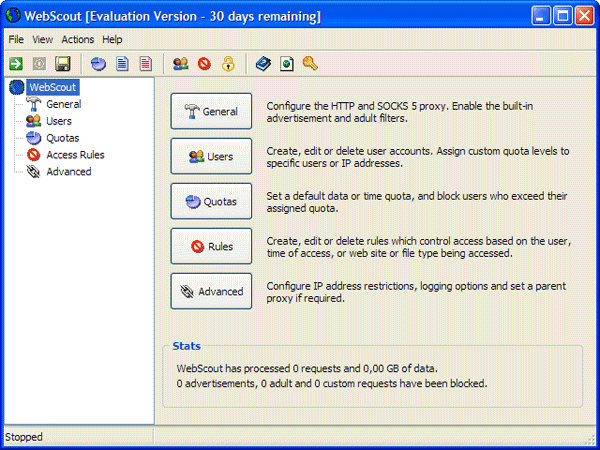The width and height of the screenshot is (600, 450).
Task: Select Access Rules in the tree
Action: point(75,155)
